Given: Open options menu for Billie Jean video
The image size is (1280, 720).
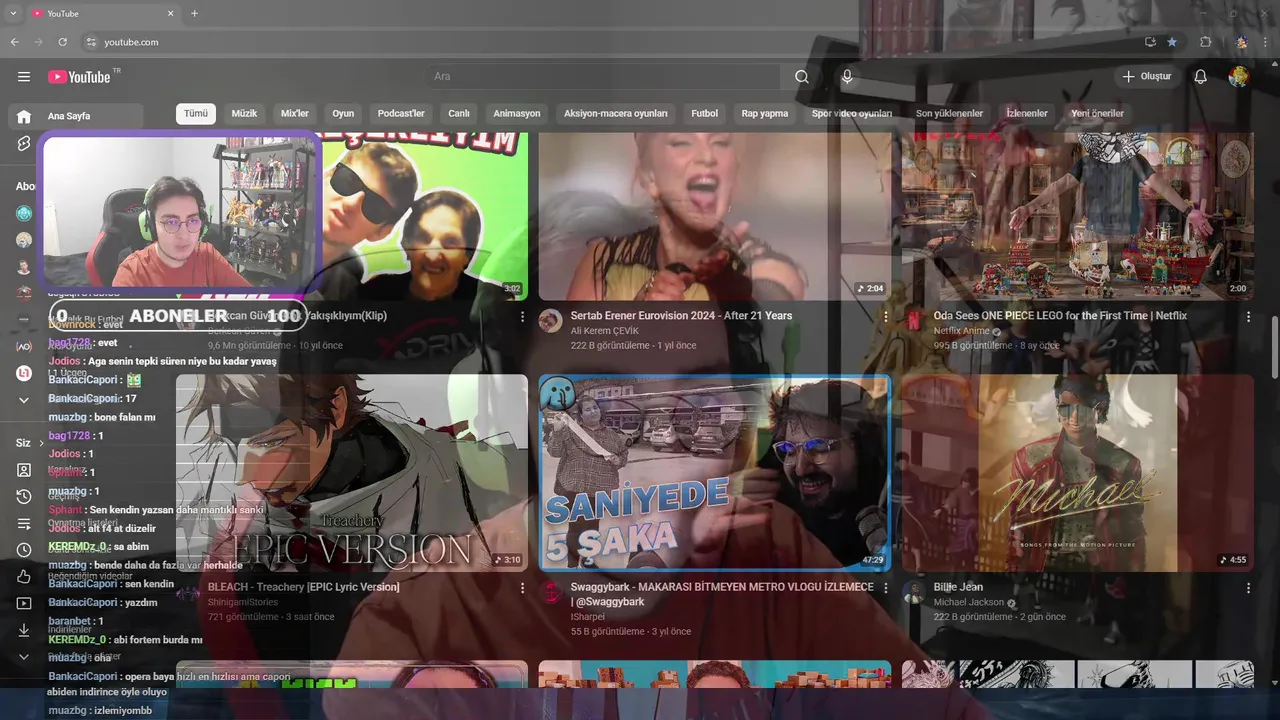Looking at the screenshot, I should 1248,588.
